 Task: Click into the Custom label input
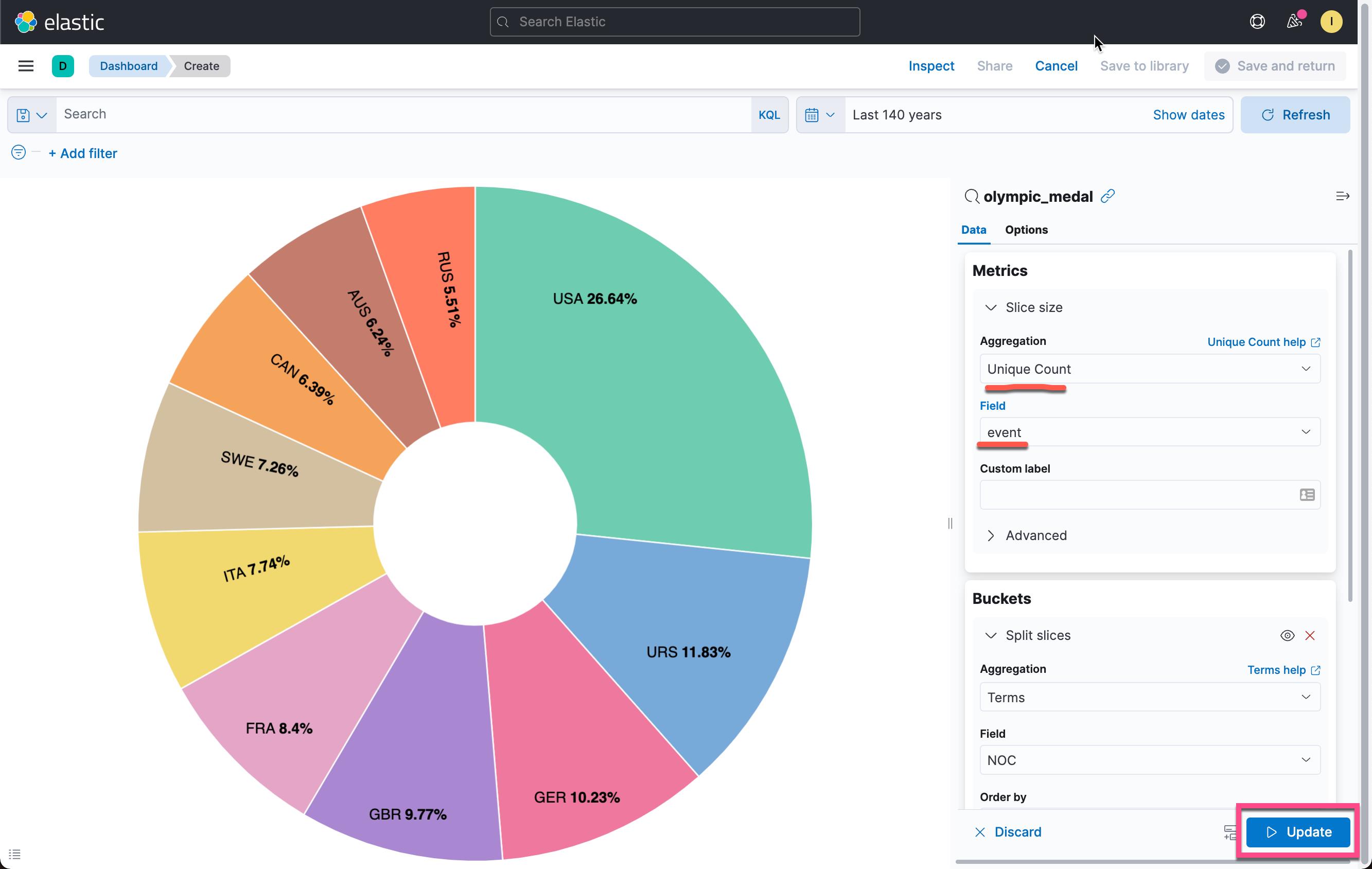[x=1150, y=495]
